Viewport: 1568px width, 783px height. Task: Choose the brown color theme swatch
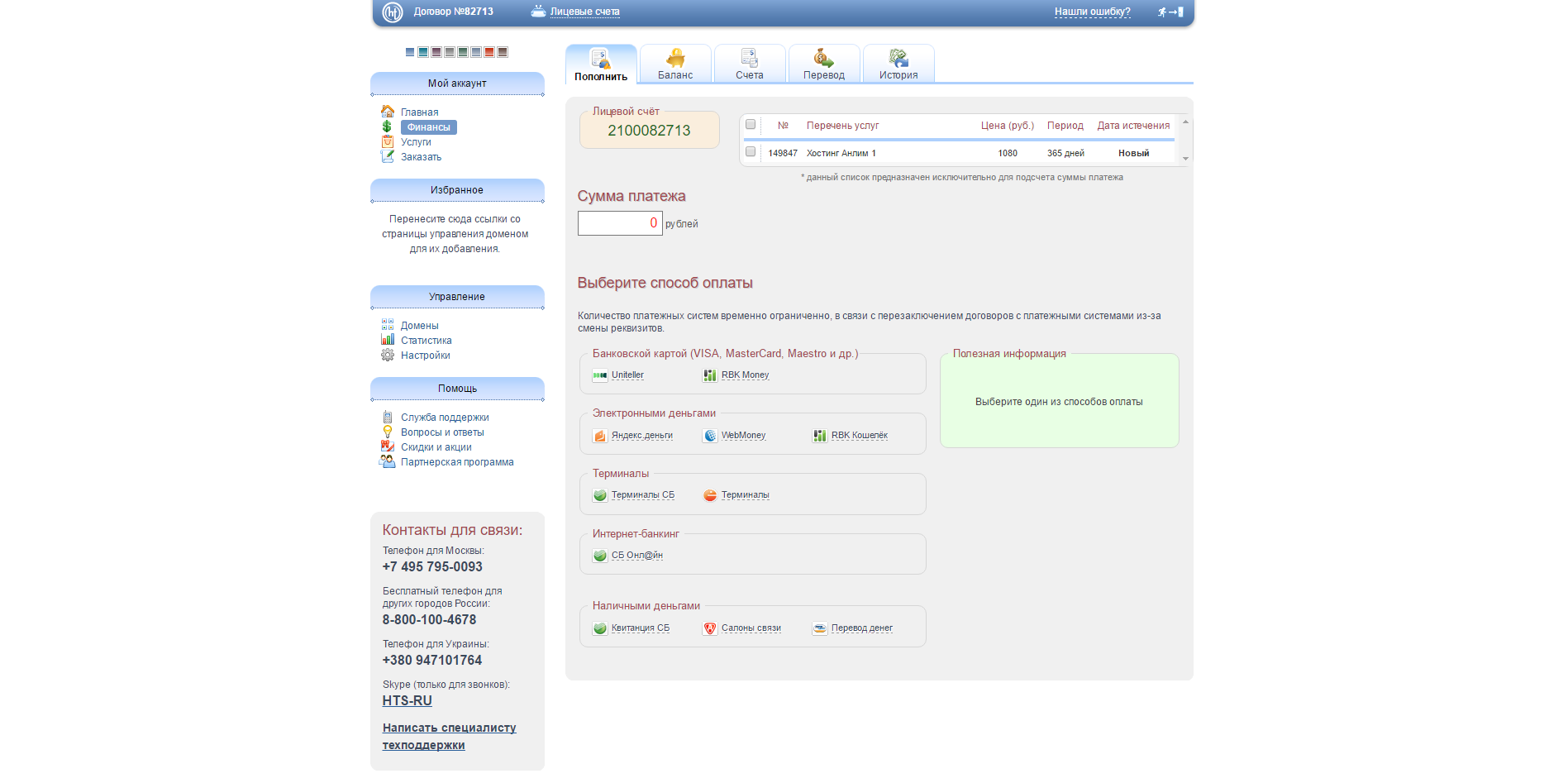[503, 52]
